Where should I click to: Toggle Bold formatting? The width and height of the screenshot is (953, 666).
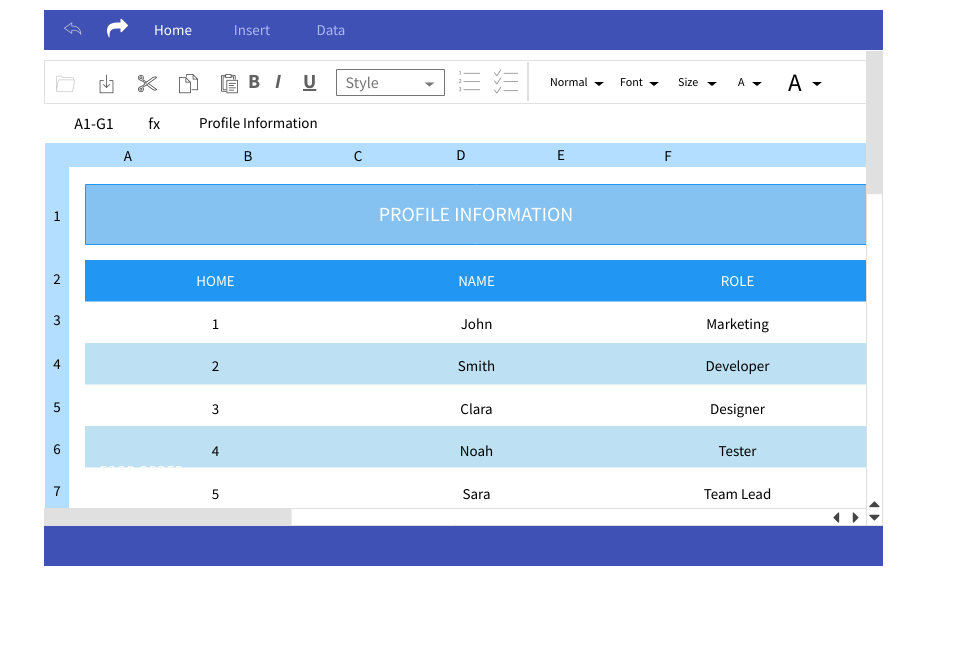pos(254,82)
